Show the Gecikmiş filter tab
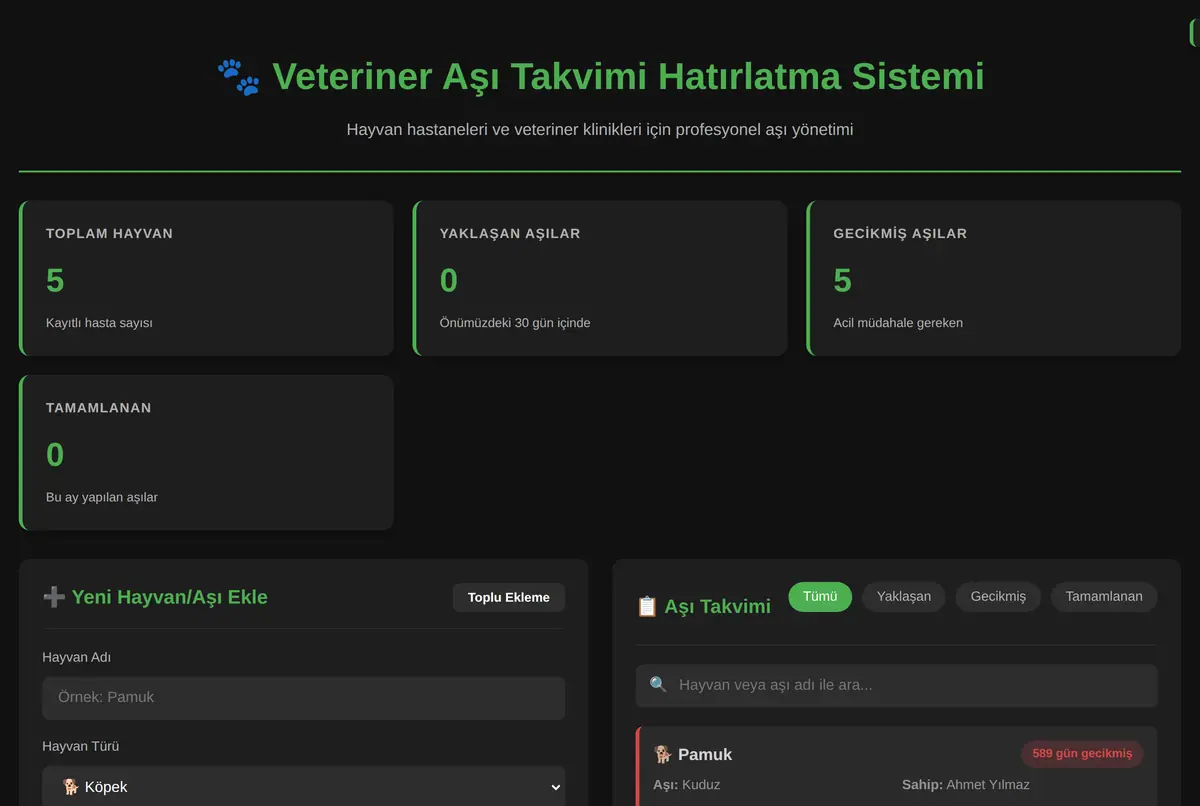Screen dimensions: 1200x806 (998, 596)
